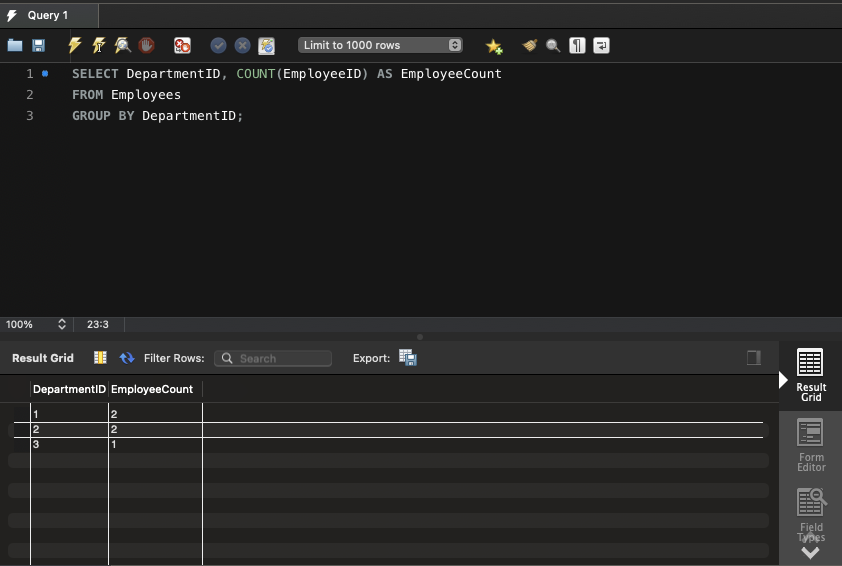
Task: Click the beautify query broom icon
Action: tap(529, 45)
